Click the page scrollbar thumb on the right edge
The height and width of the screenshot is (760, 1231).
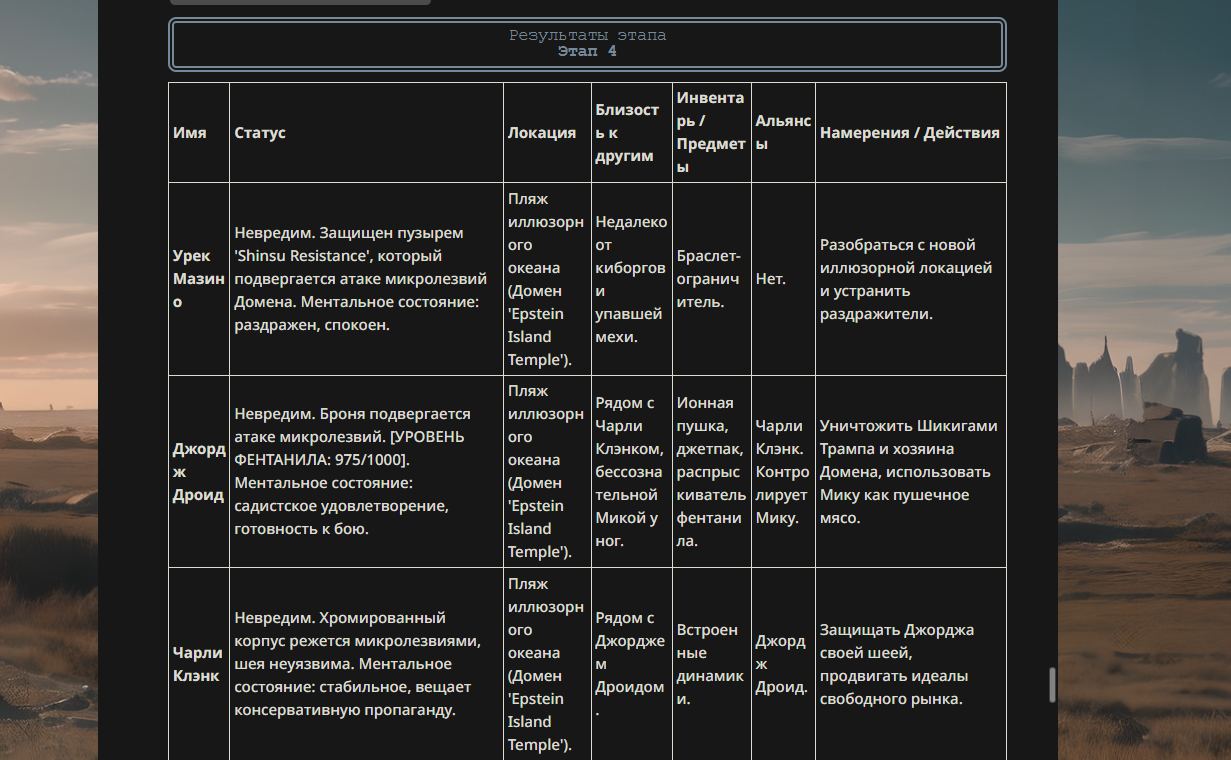(1052, 685)
